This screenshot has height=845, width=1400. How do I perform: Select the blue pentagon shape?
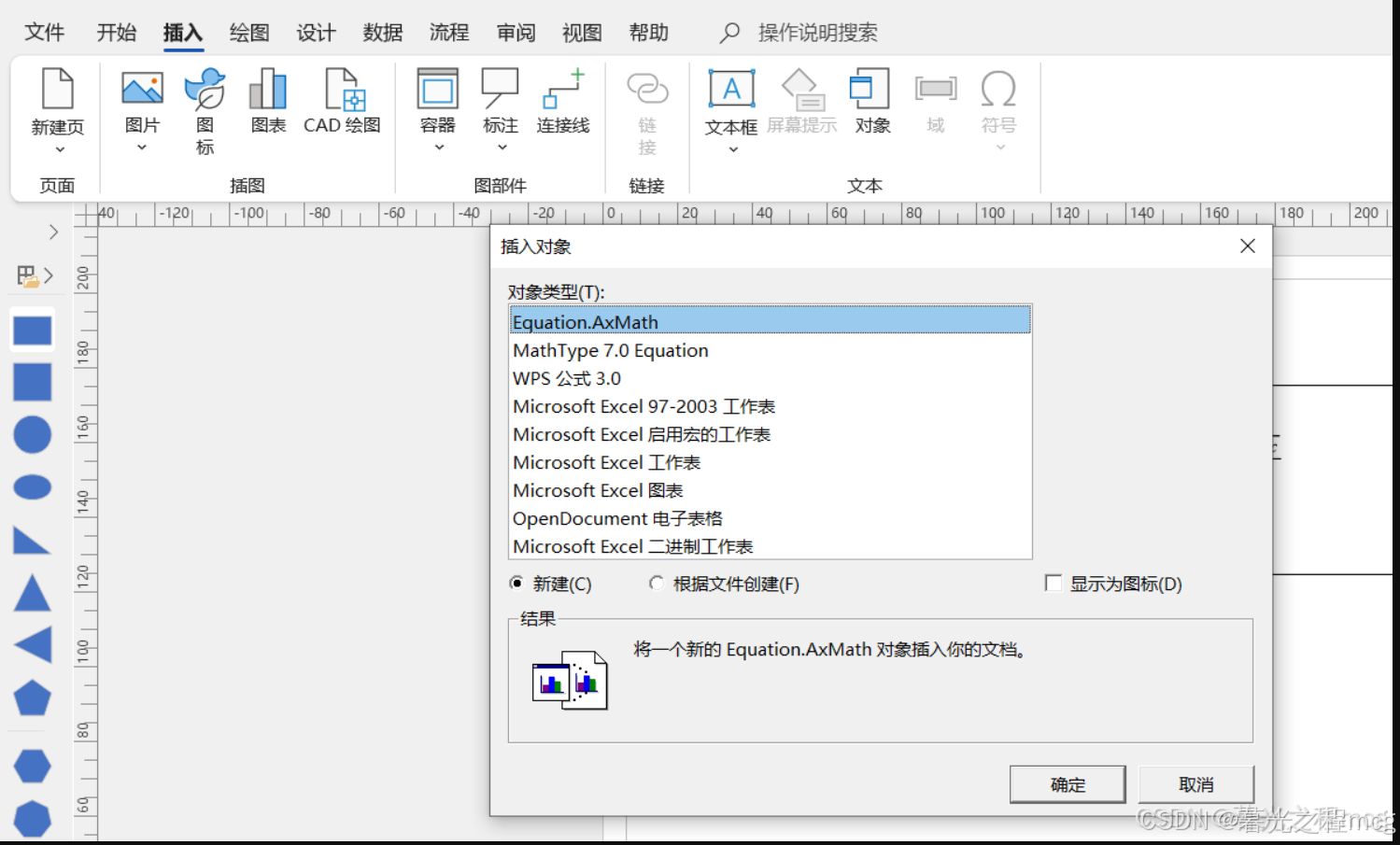coord(33,697)
